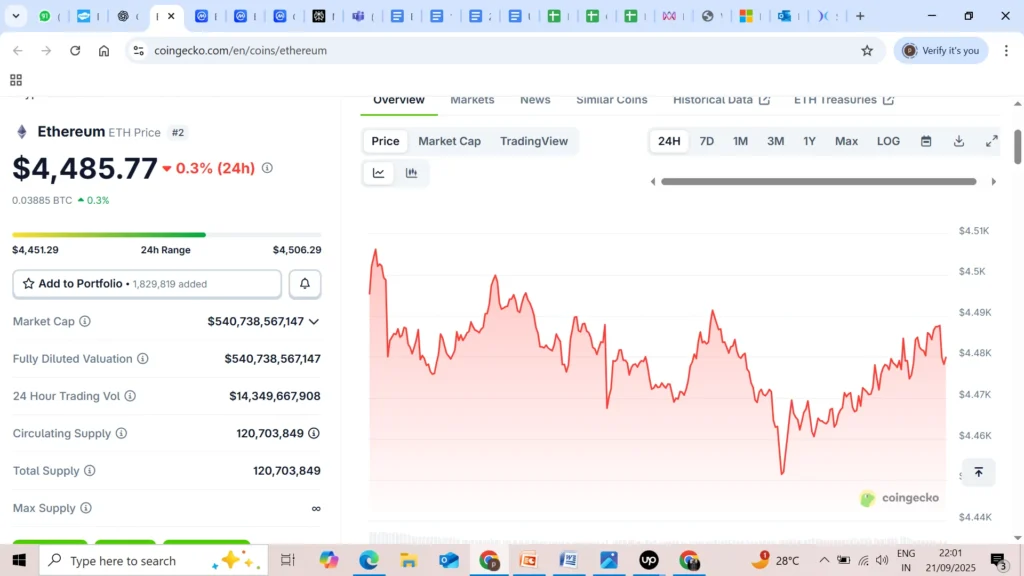Switch to Markets tab
Image resolution: width=1024 pixels, height=576 pixels.
tap(472, 100)
